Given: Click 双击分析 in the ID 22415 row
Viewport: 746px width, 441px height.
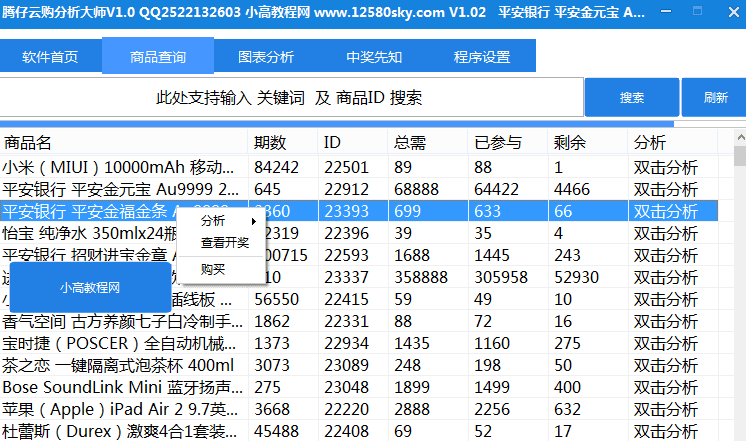Looking at the screenshot, I should tap(666, 299).
